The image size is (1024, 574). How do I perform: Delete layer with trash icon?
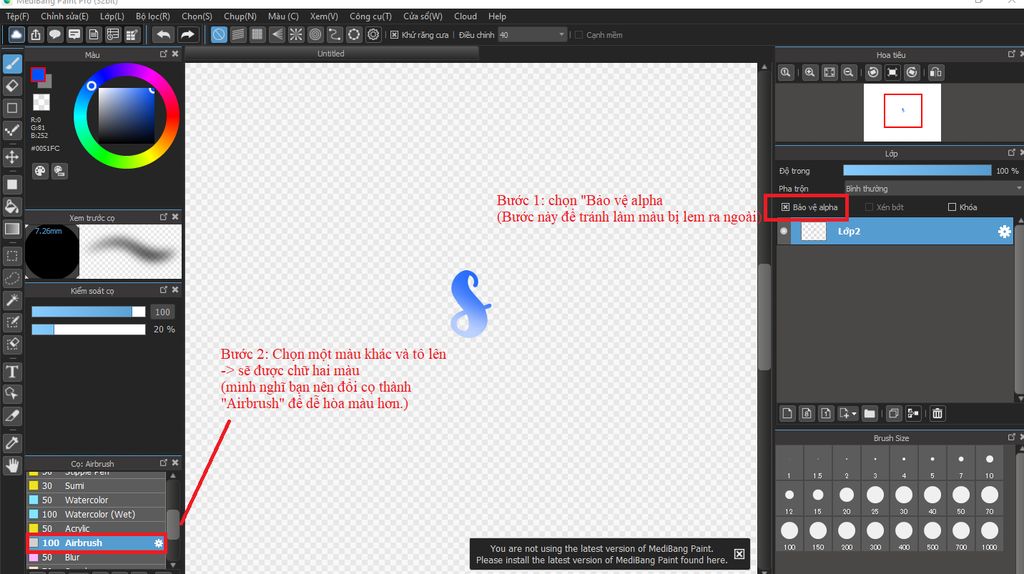(x=937, y=413)
